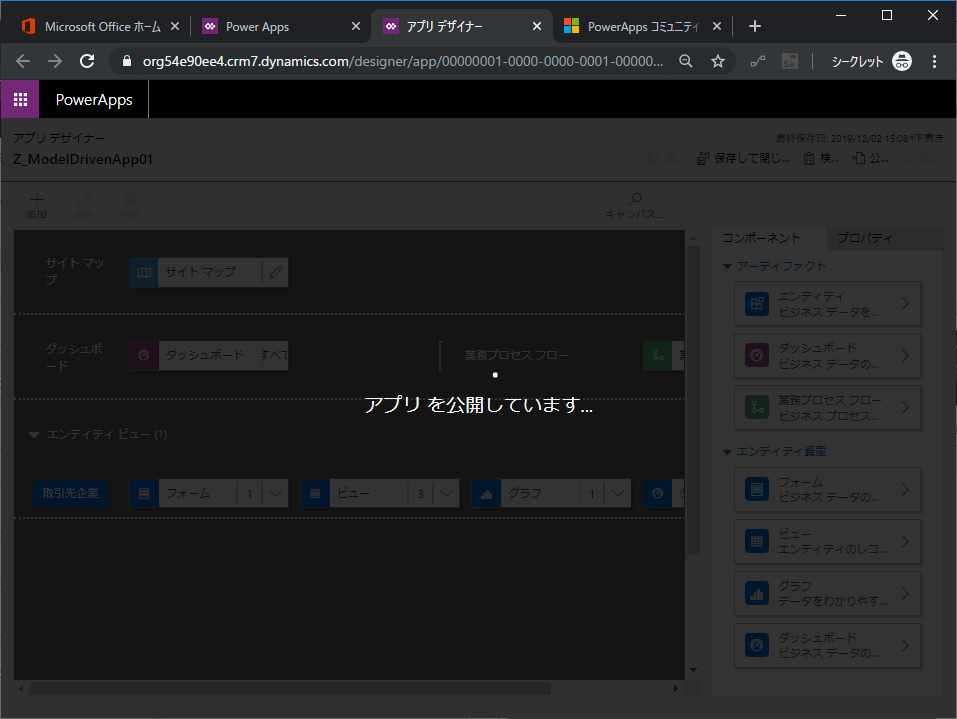Collapse the Artifacts (アーティファクト) group

(x=727, y=266)
